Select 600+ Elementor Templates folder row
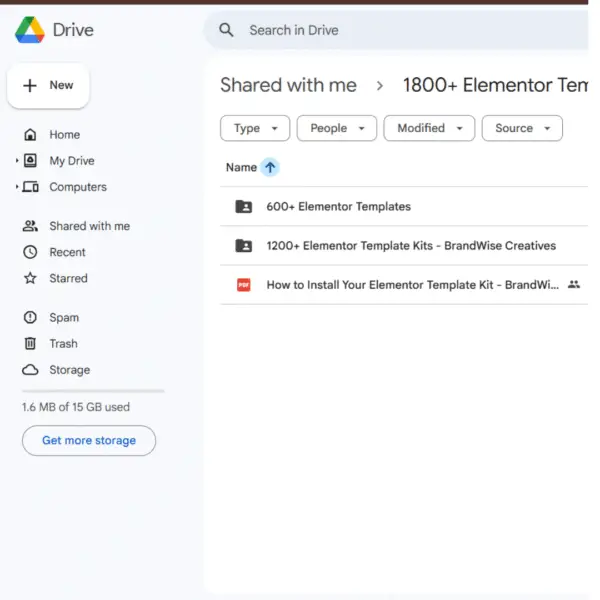This screenshot has width=600, height=600. point(404,207)
